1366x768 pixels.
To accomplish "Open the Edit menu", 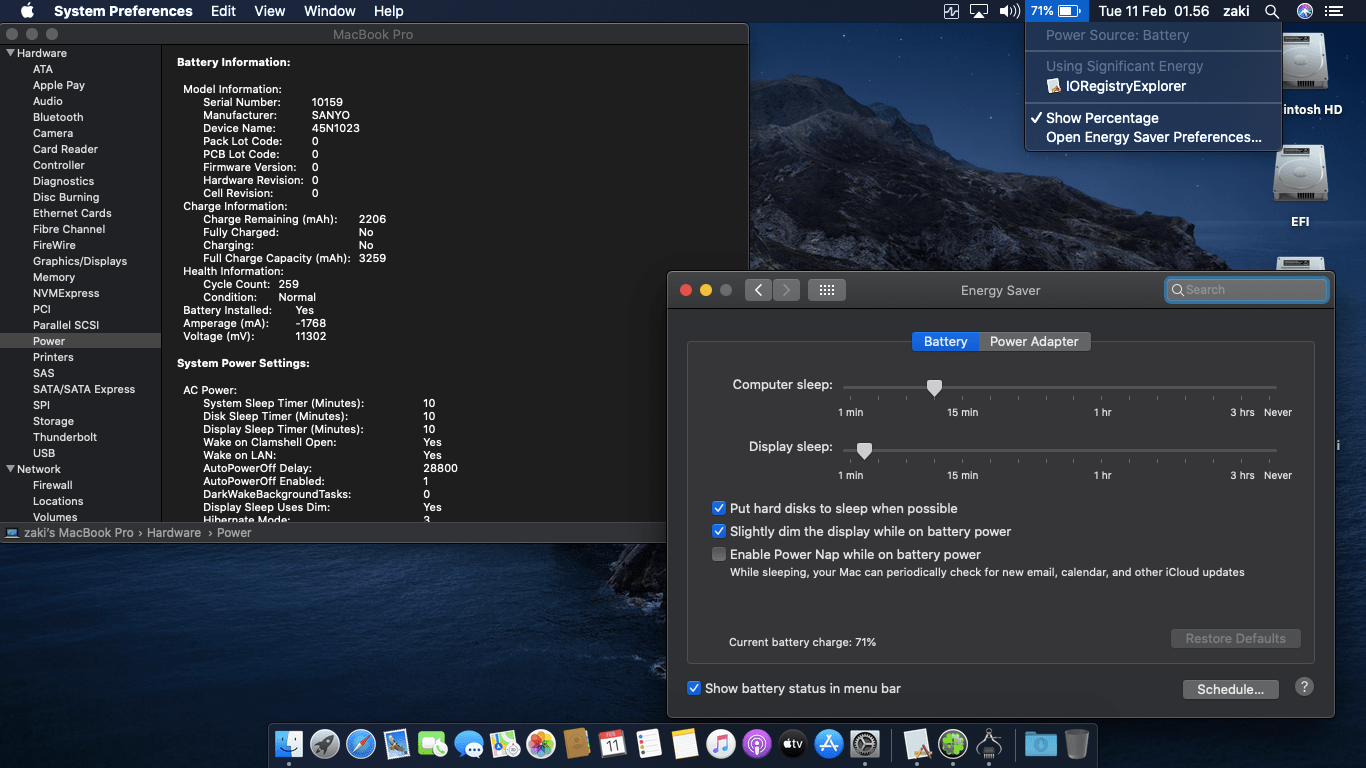I will (x=223, y=11).
